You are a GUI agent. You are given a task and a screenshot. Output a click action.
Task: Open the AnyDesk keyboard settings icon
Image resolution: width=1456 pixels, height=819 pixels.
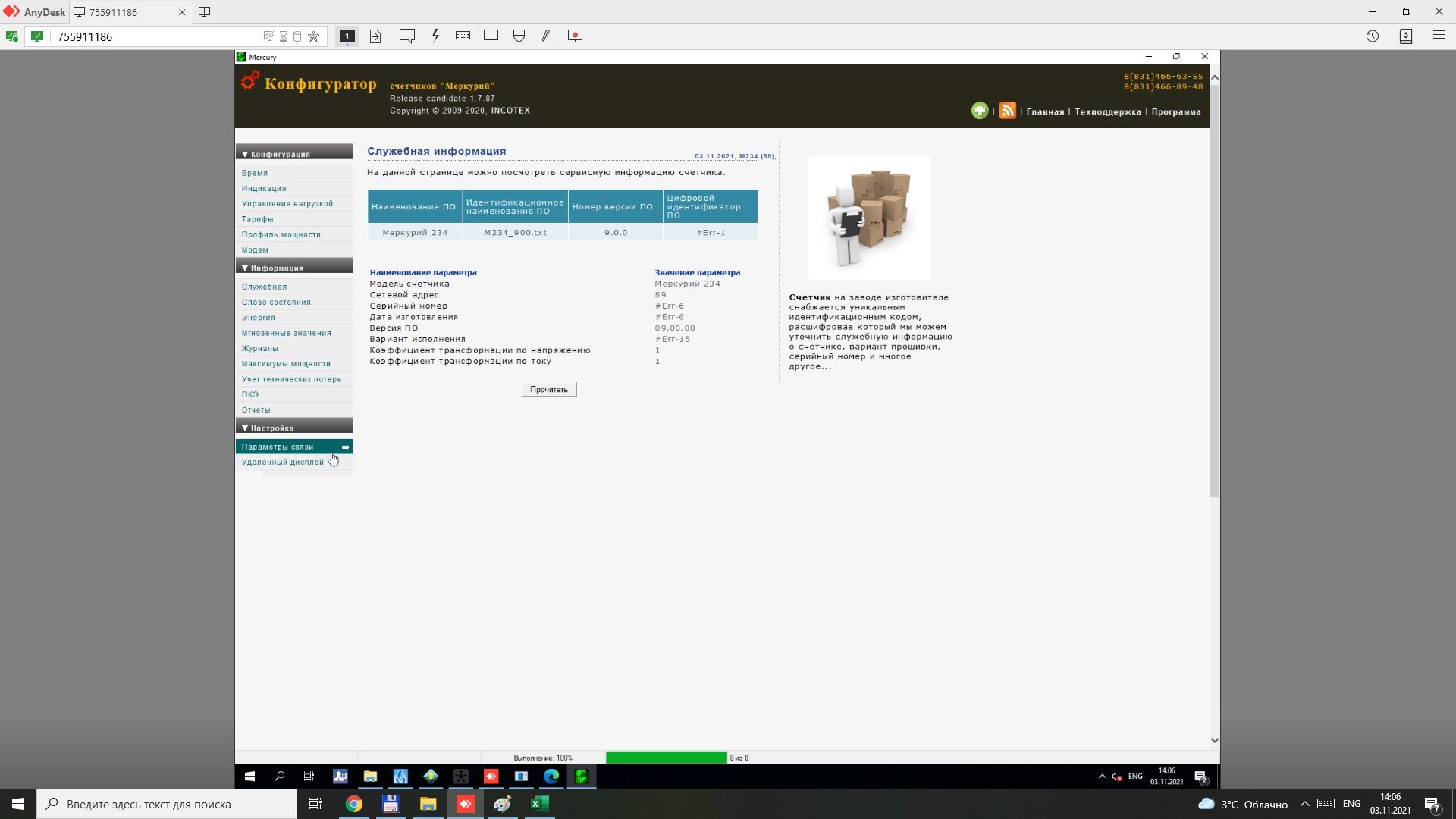(463, 36)
